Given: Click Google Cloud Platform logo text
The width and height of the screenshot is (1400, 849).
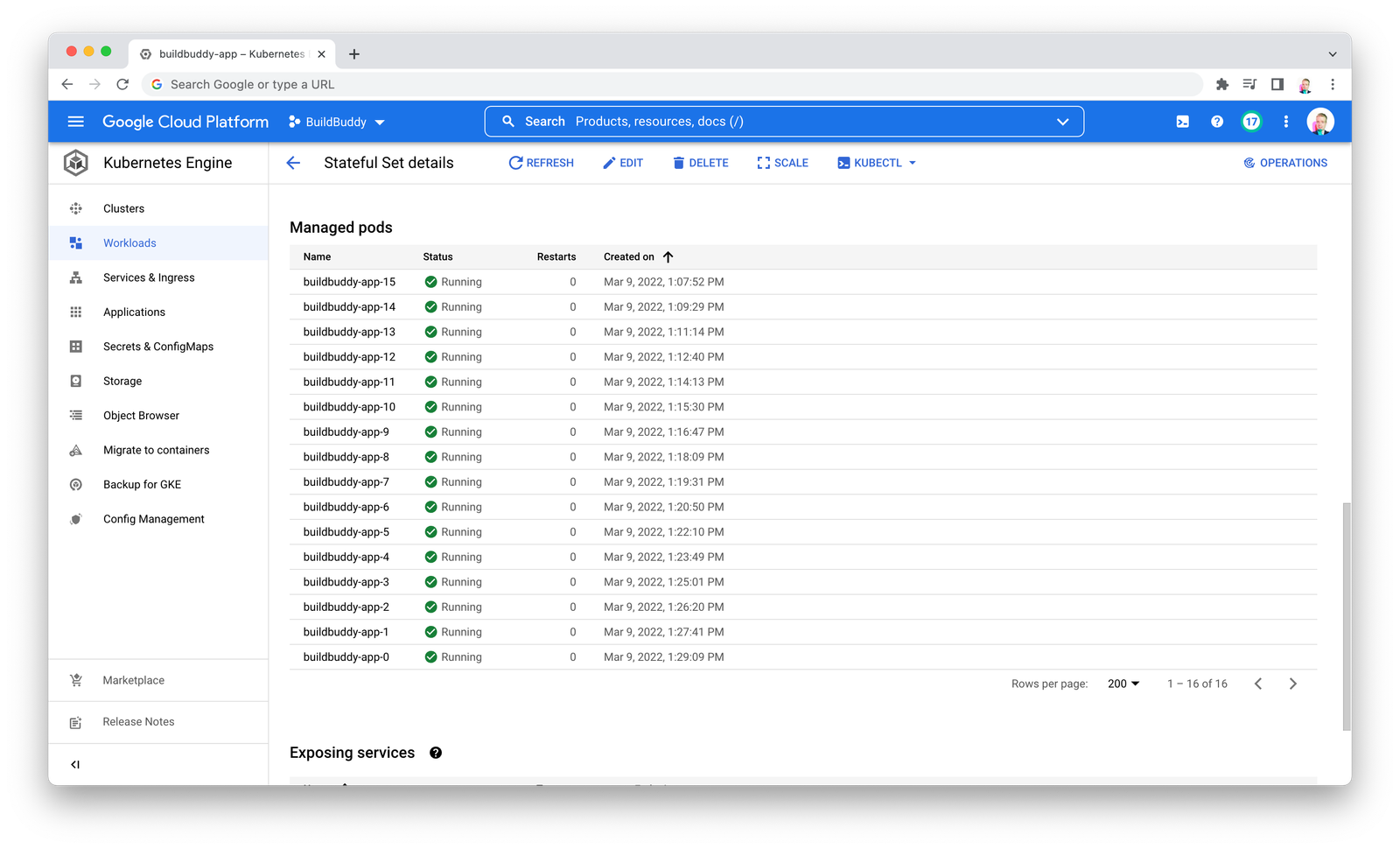Looking at the screenshot, I should [x=185, y=122].
